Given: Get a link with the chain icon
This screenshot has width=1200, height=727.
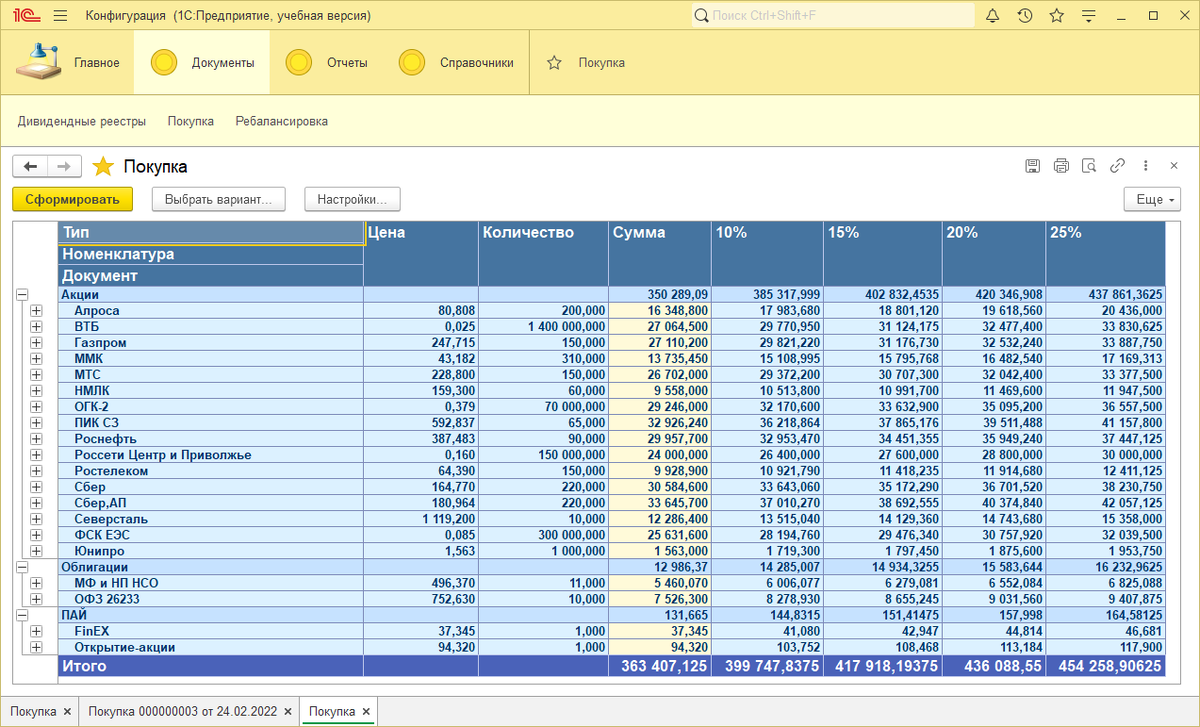Looking at the screenshot, I should click(1118, 166).
